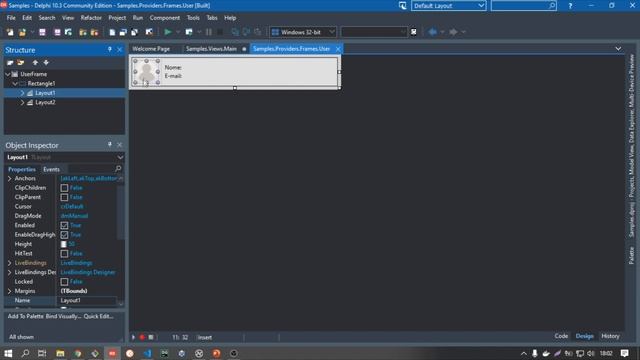Screen dimensions: 640x360
Task: Click the forward navigation arrow in toolbar
Action: pos(453,32)
